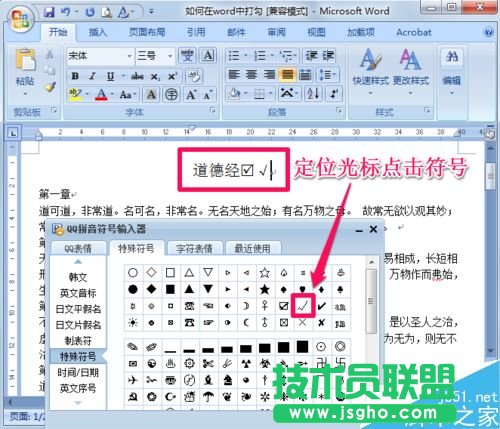Click the distributed alignment icon
Screen dimensions: 500x429
pos(305,75)
